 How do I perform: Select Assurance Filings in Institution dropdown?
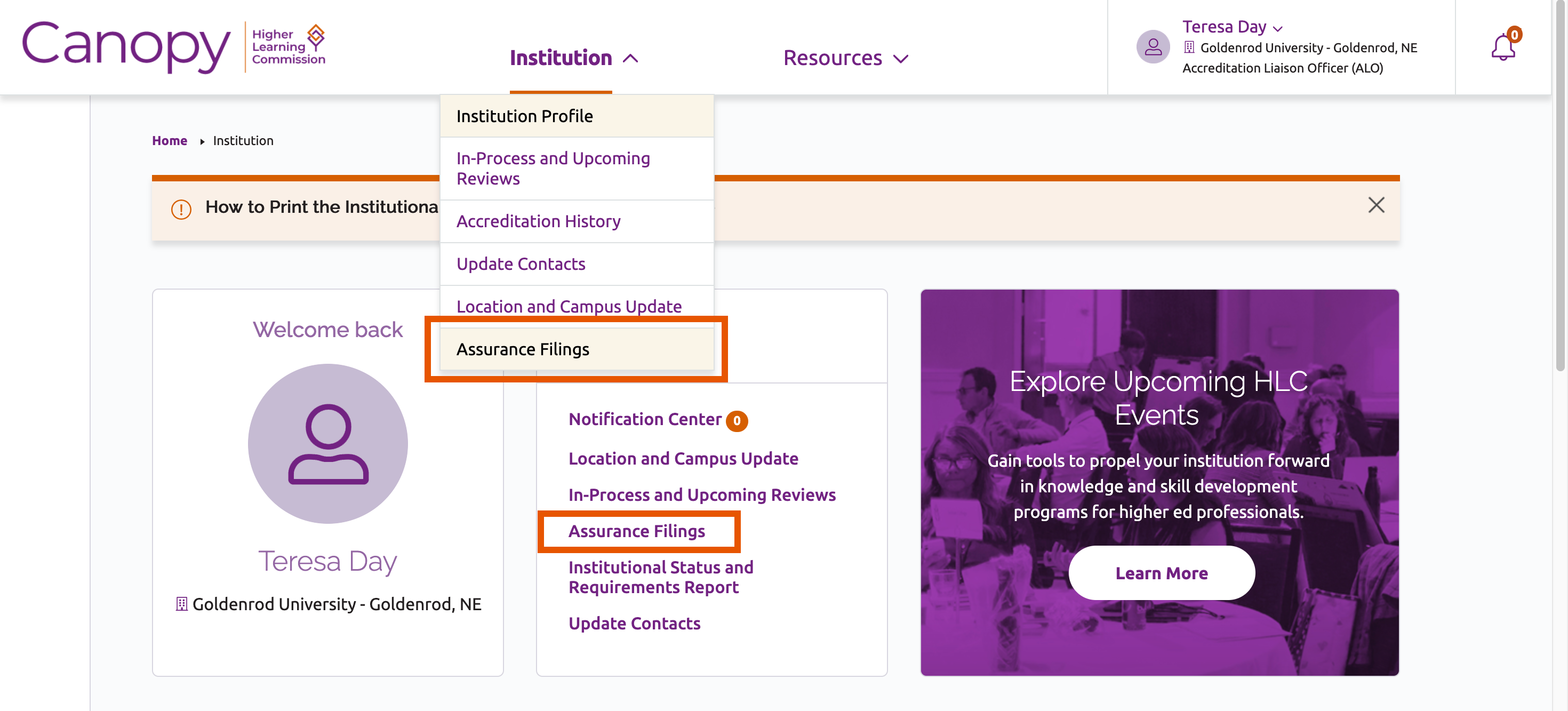point(577,349)
